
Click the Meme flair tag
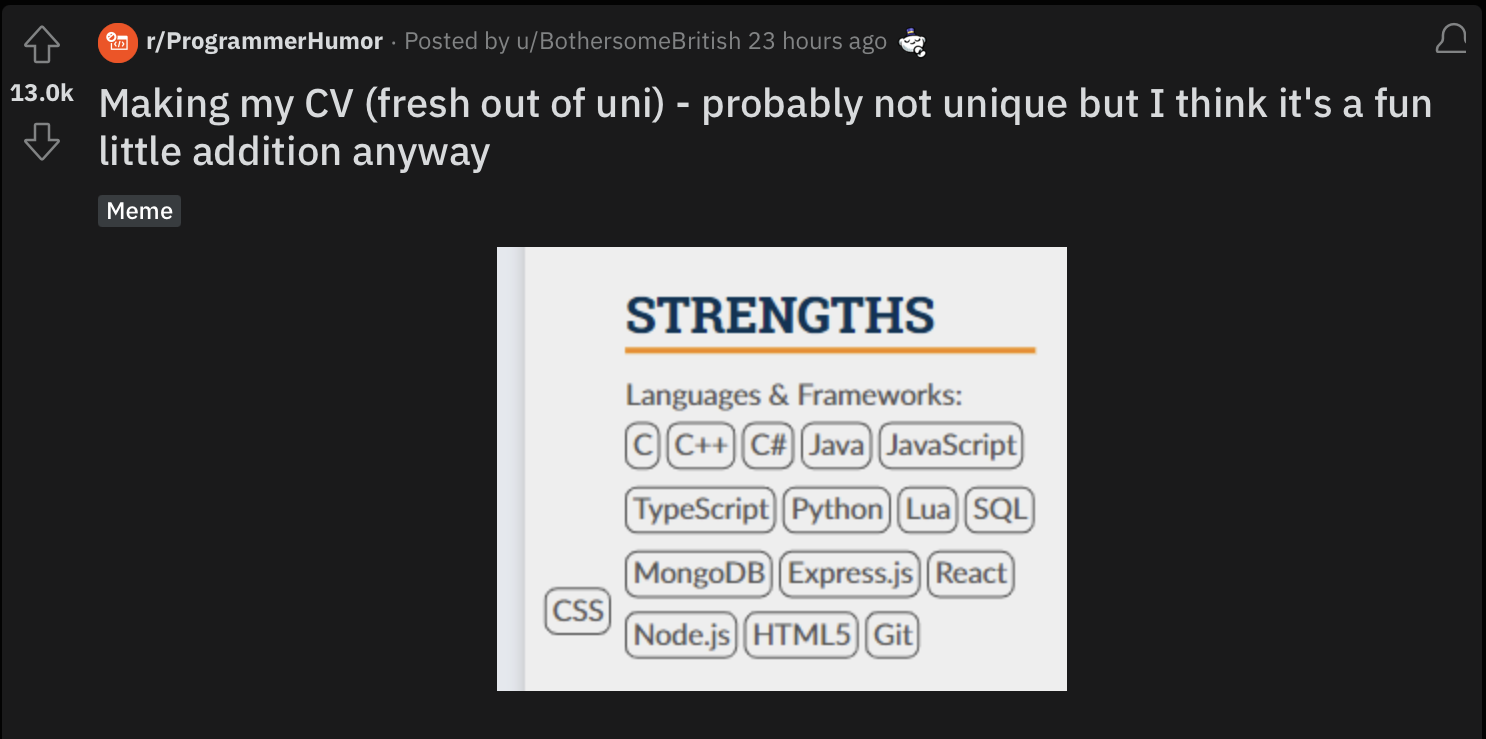tap(140, 211)
